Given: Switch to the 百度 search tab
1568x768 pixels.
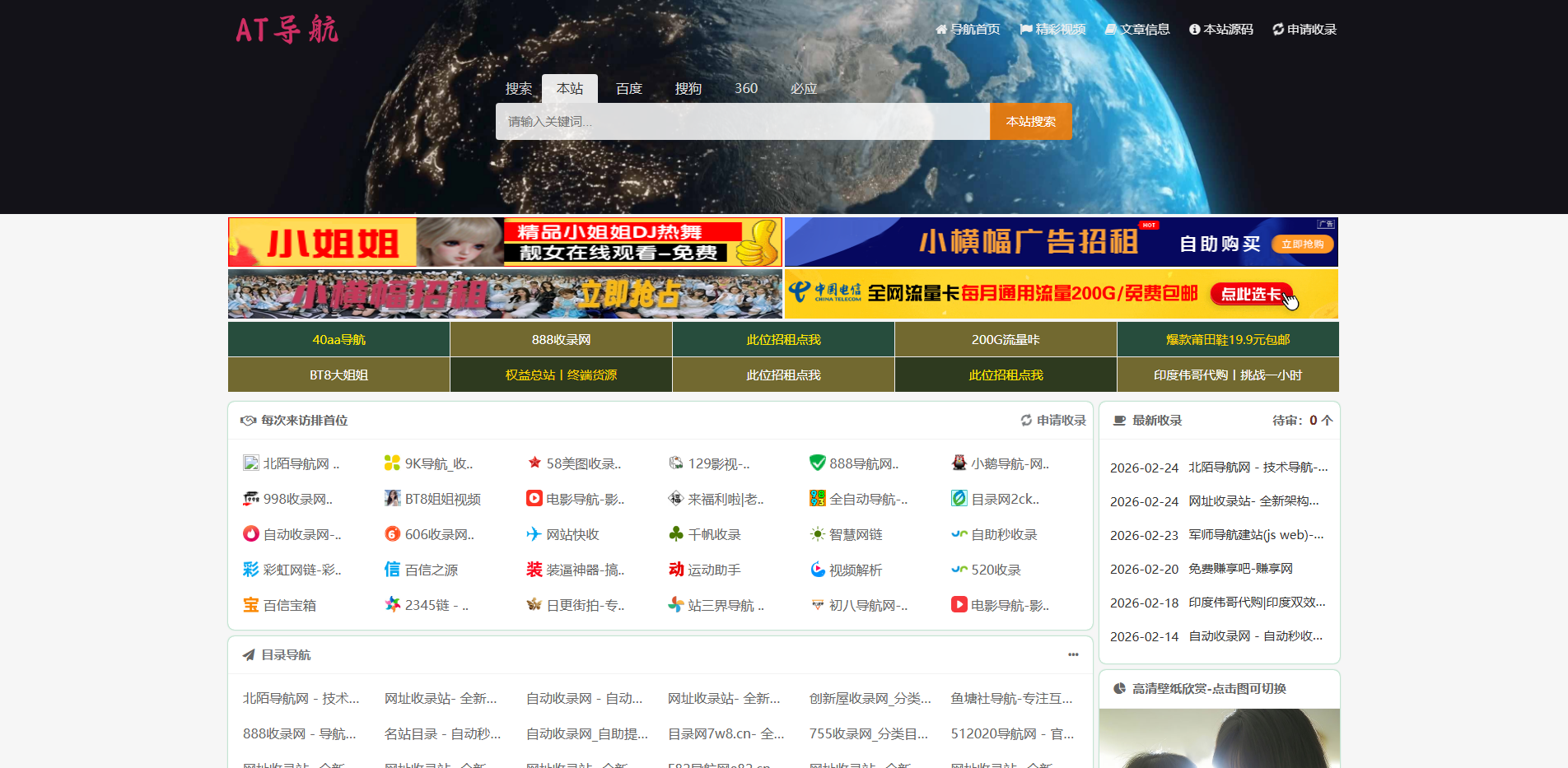Looking at the screenshot, I should coord(628,88).
